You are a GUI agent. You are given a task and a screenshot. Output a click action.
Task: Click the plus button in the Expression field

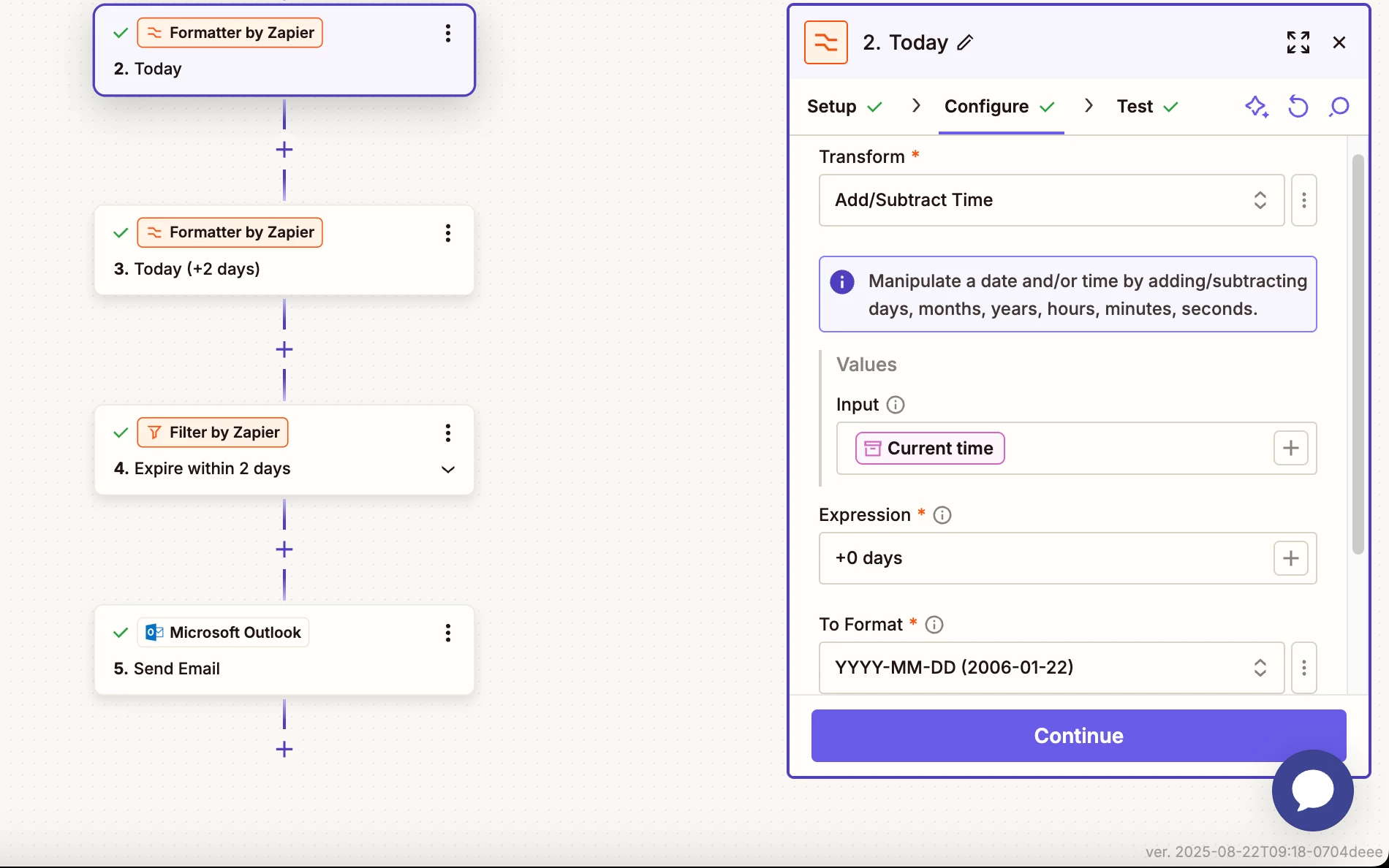click(x=1291, y=558)
